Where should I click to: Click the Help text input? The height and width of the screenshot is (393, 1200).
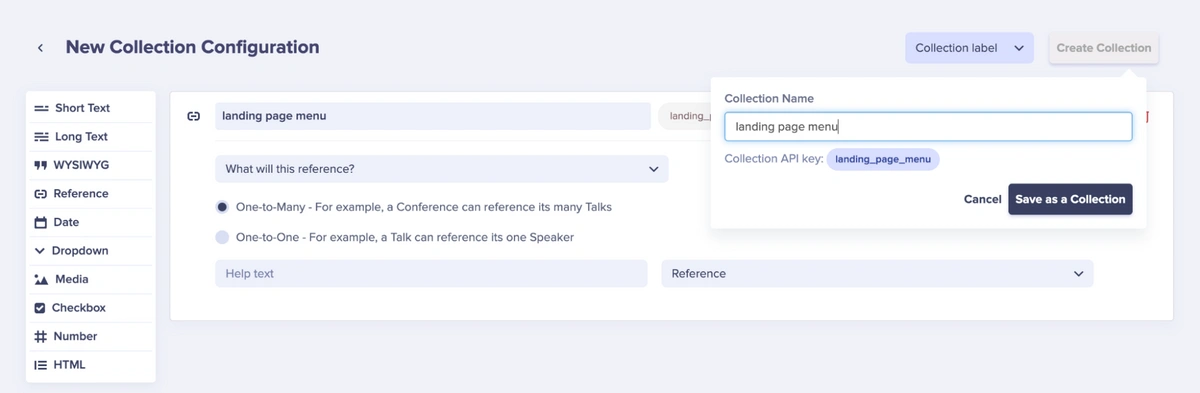tap(431, 273)
